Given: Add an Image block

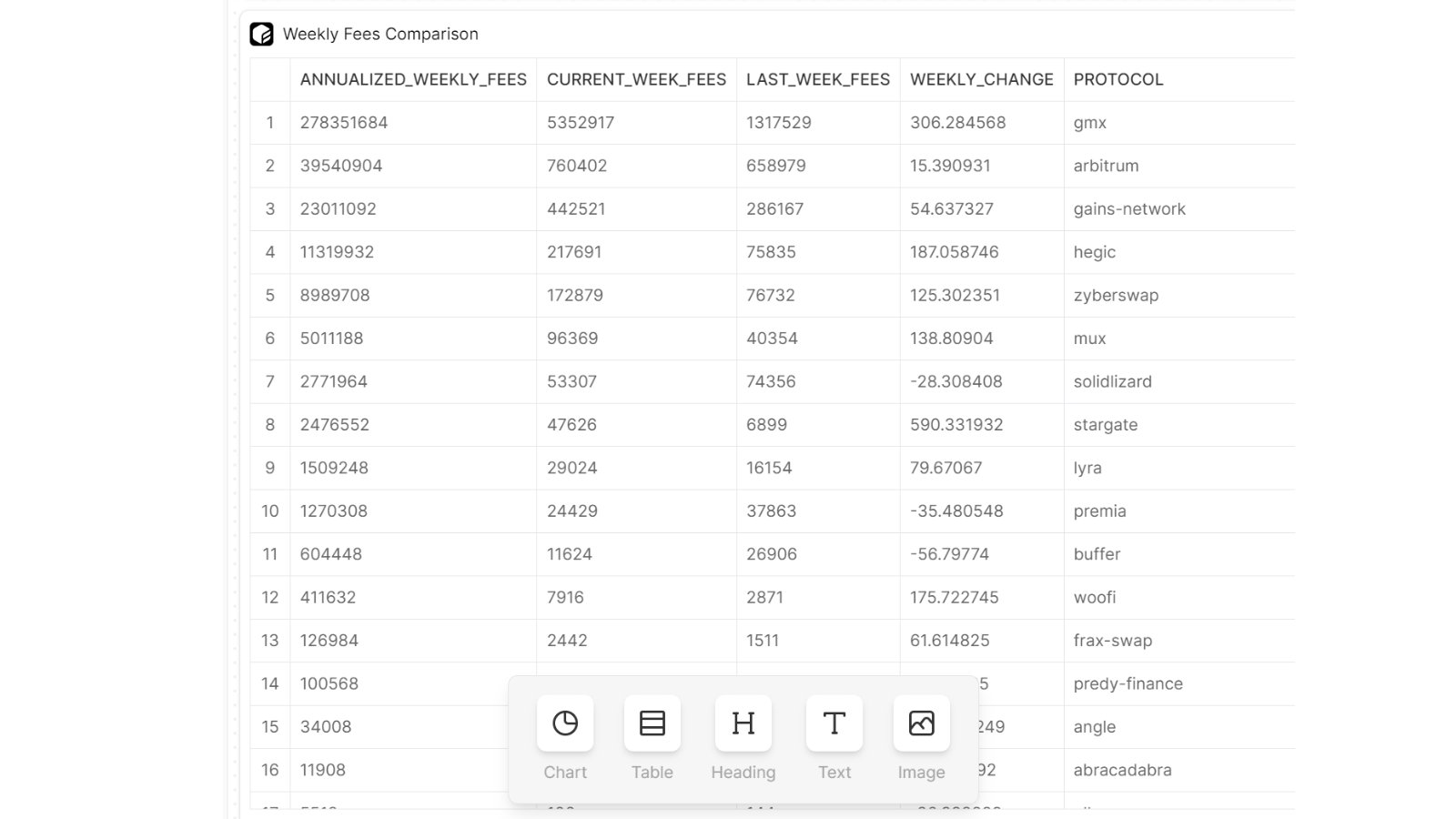Looking at the screenshot, I should click(922, 723).
